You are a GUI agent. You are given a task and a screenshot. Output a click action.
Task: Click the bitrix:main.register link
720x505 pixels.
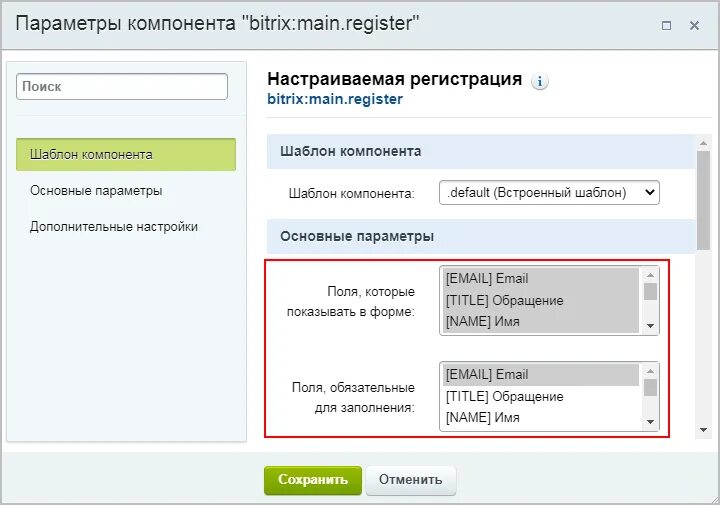click(x=335, y=99)
